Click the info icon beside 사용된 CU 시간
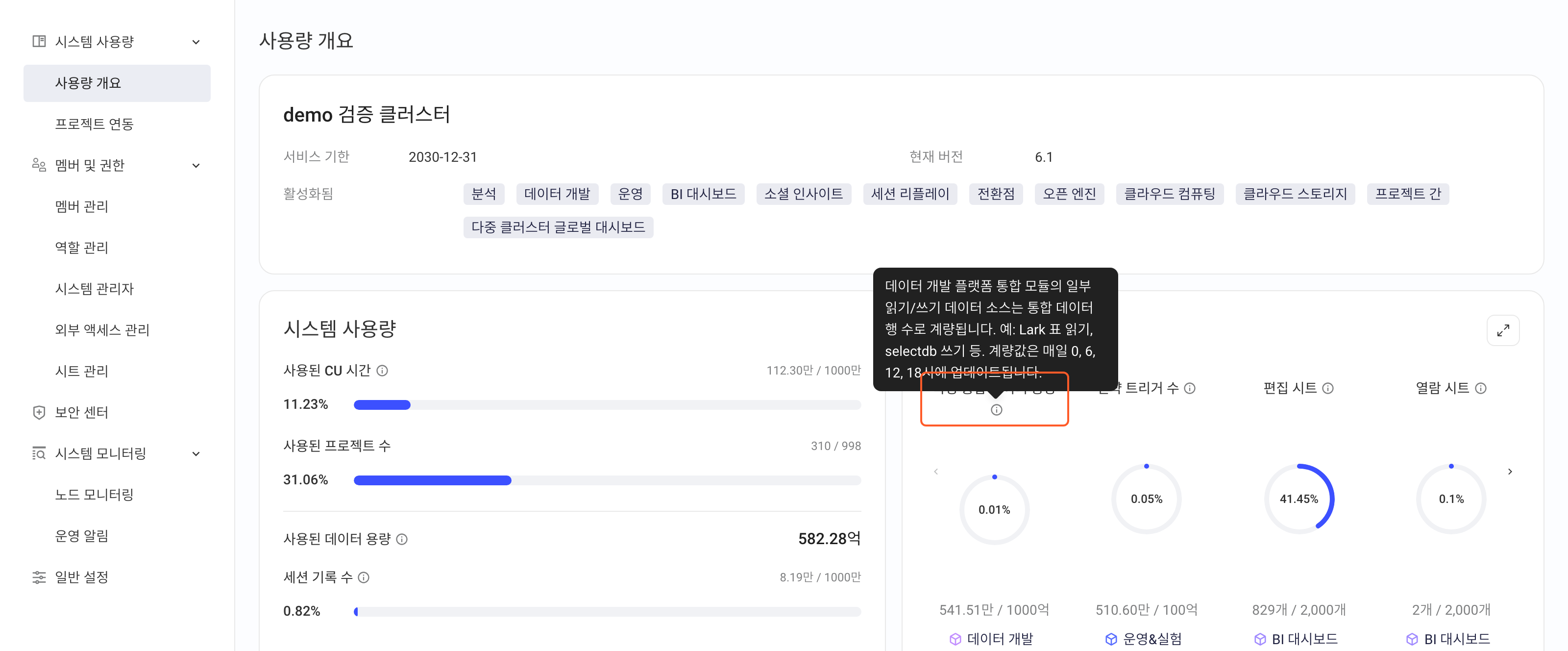 coord(382,370)
